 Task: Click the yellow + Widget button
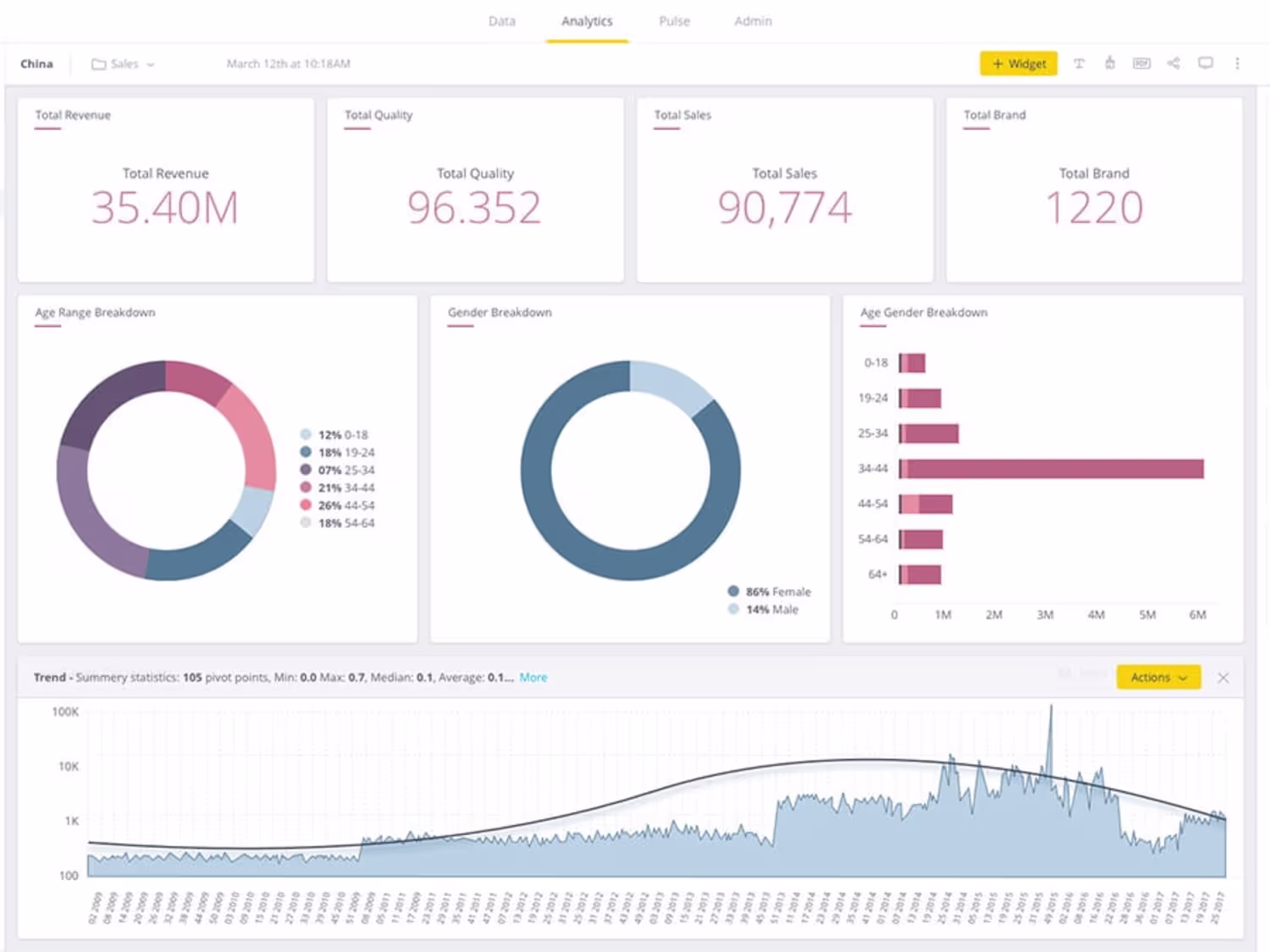point(1019,63)
